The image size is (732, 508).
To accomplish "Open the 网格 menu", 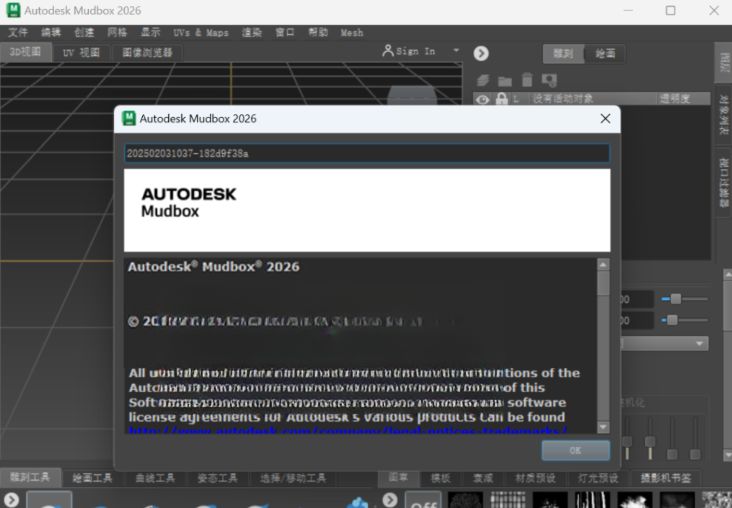I will coord(117,32).
